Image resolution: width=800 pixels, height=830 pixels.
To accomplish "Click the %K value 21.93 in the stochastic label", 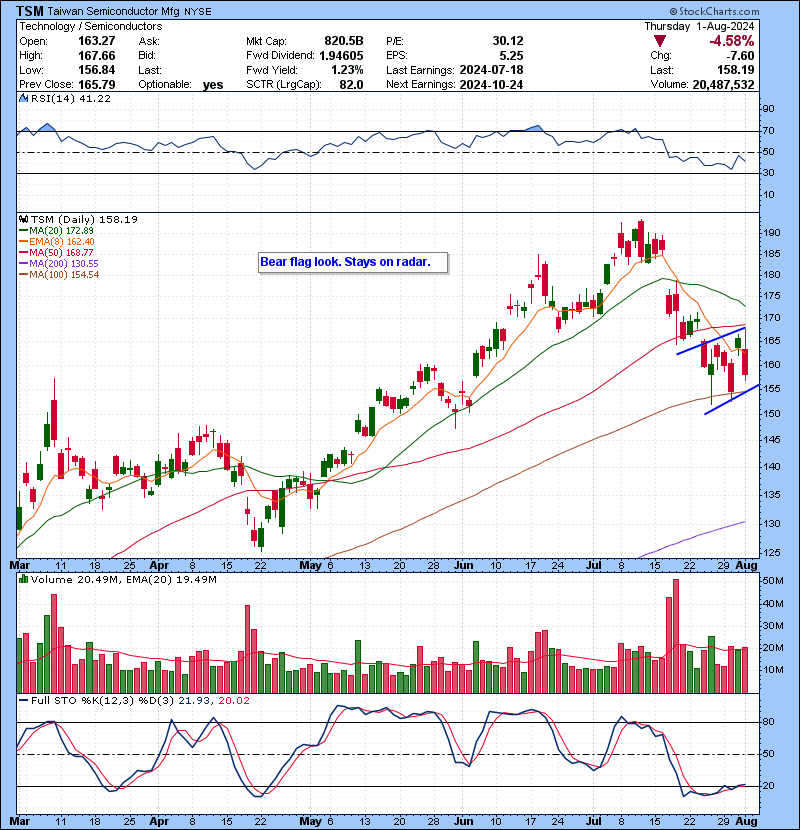I will 193,701.
